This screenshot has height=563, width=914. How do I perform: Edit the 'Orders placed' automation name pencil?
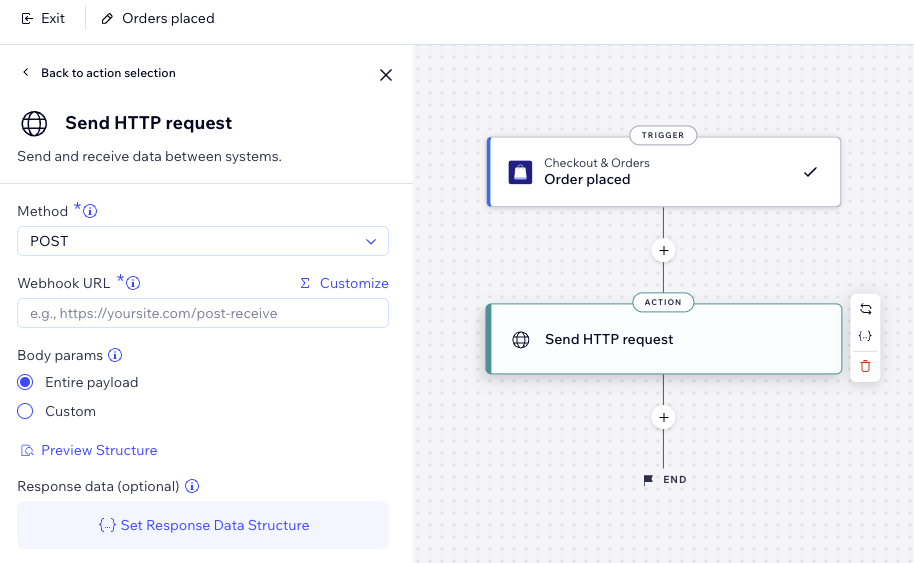point(107,19)
